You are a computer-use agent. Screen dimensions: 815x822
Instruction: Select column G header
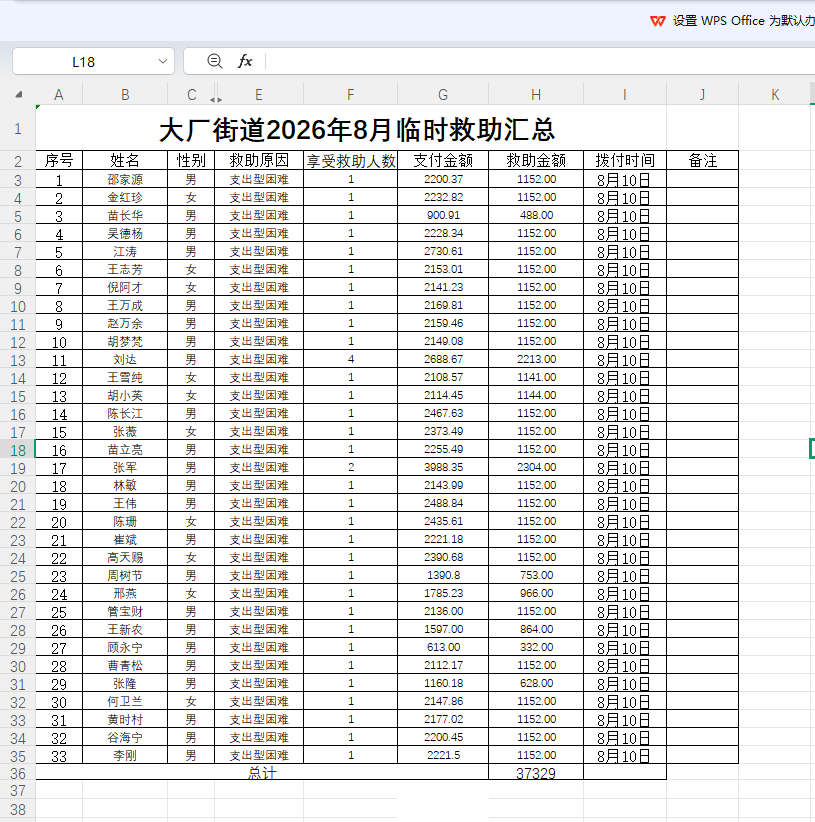[x=443, y=95]
